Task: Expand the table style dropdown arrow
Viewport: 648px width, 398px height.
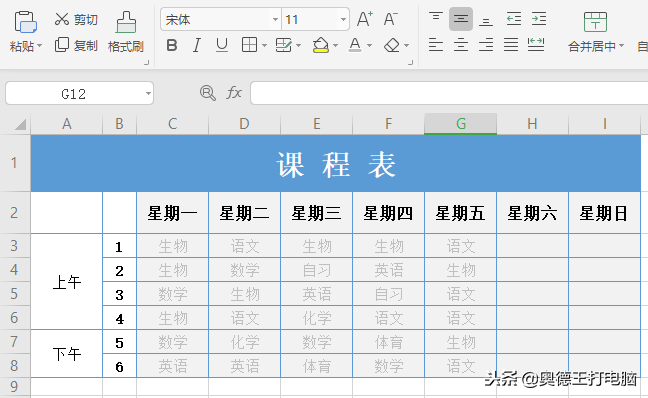Action: tap(299, 45)
